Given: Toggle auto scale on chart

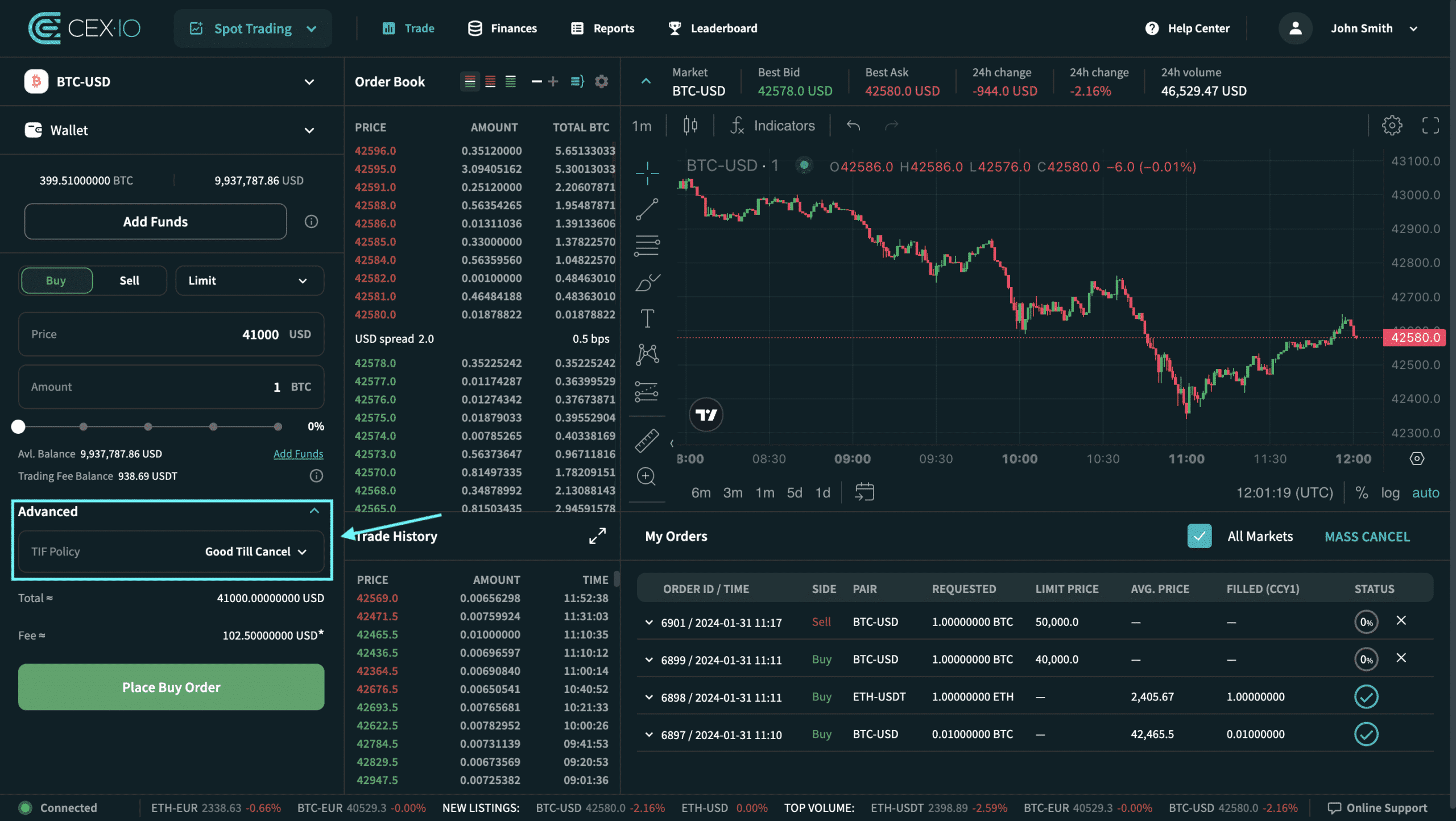Looking at the screenshot, I should point(1425,492).
